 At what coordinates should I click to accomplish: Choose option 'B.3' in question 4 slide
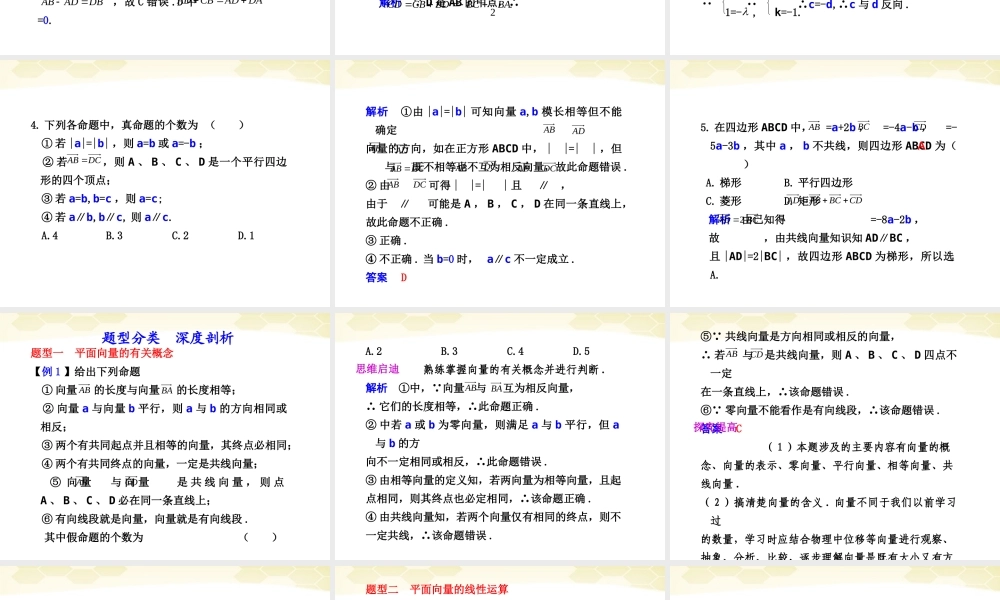tap(114, 235)
